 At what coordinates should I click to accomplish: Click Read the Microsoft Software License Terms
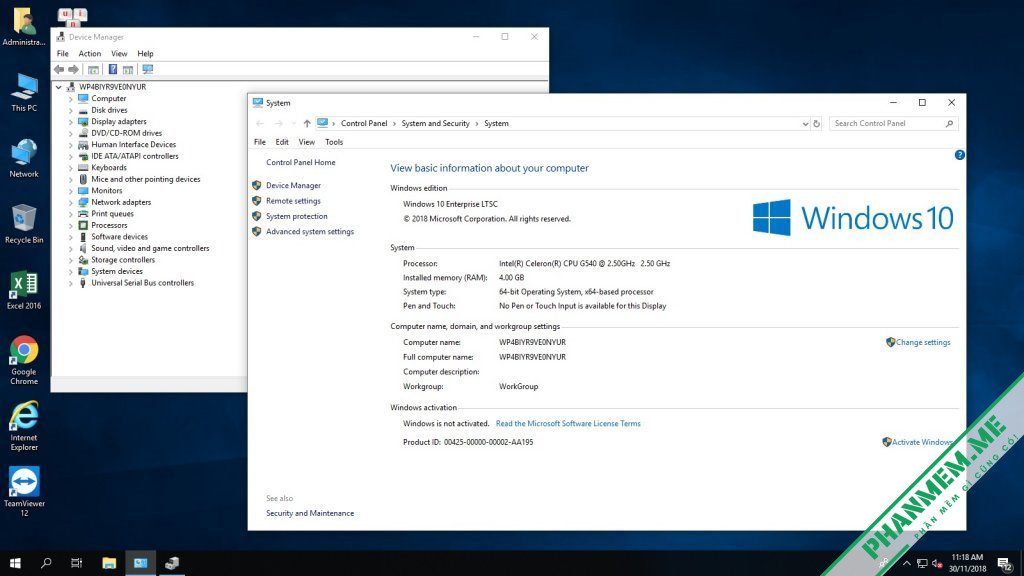[568, 424]
